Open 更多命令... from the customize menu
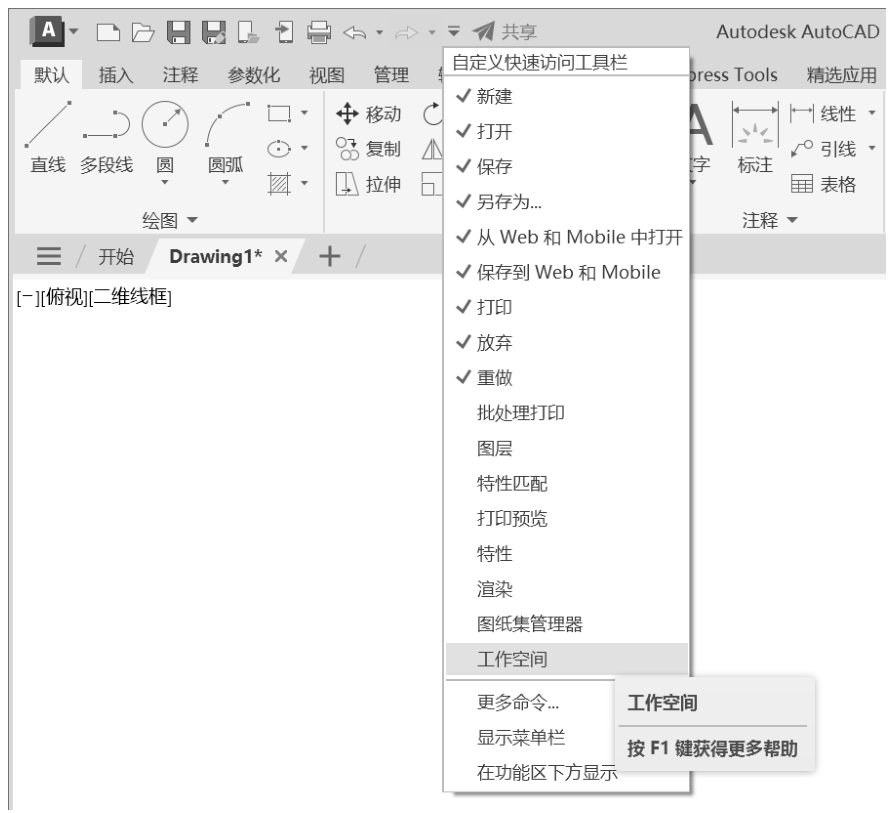The width and height of the screenshot is (890, 813). pos(518,702)
